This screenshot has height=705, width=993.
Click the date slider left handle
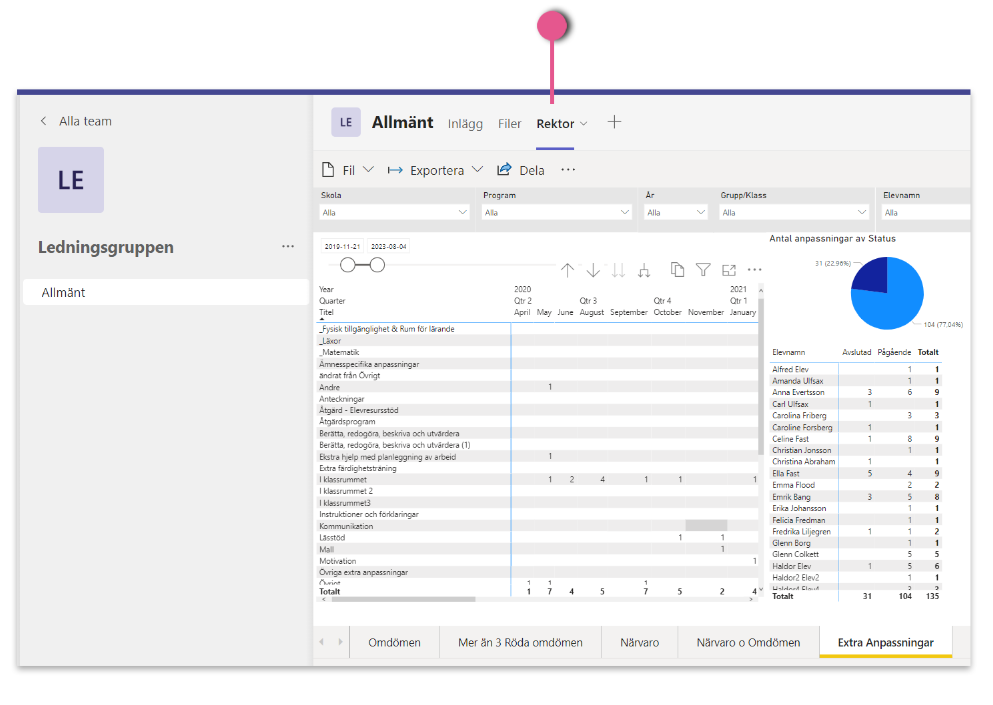tap(348, 265)
